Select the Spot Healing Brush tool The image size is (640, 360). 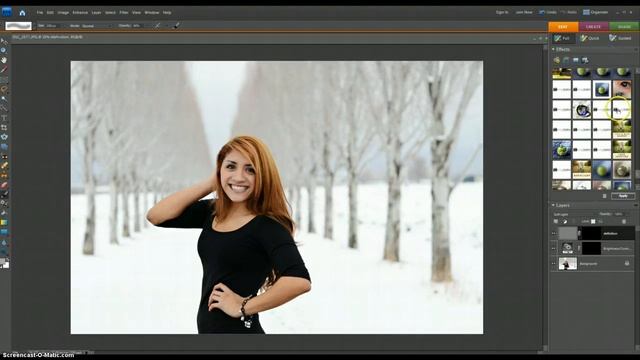tap(4, 166)
